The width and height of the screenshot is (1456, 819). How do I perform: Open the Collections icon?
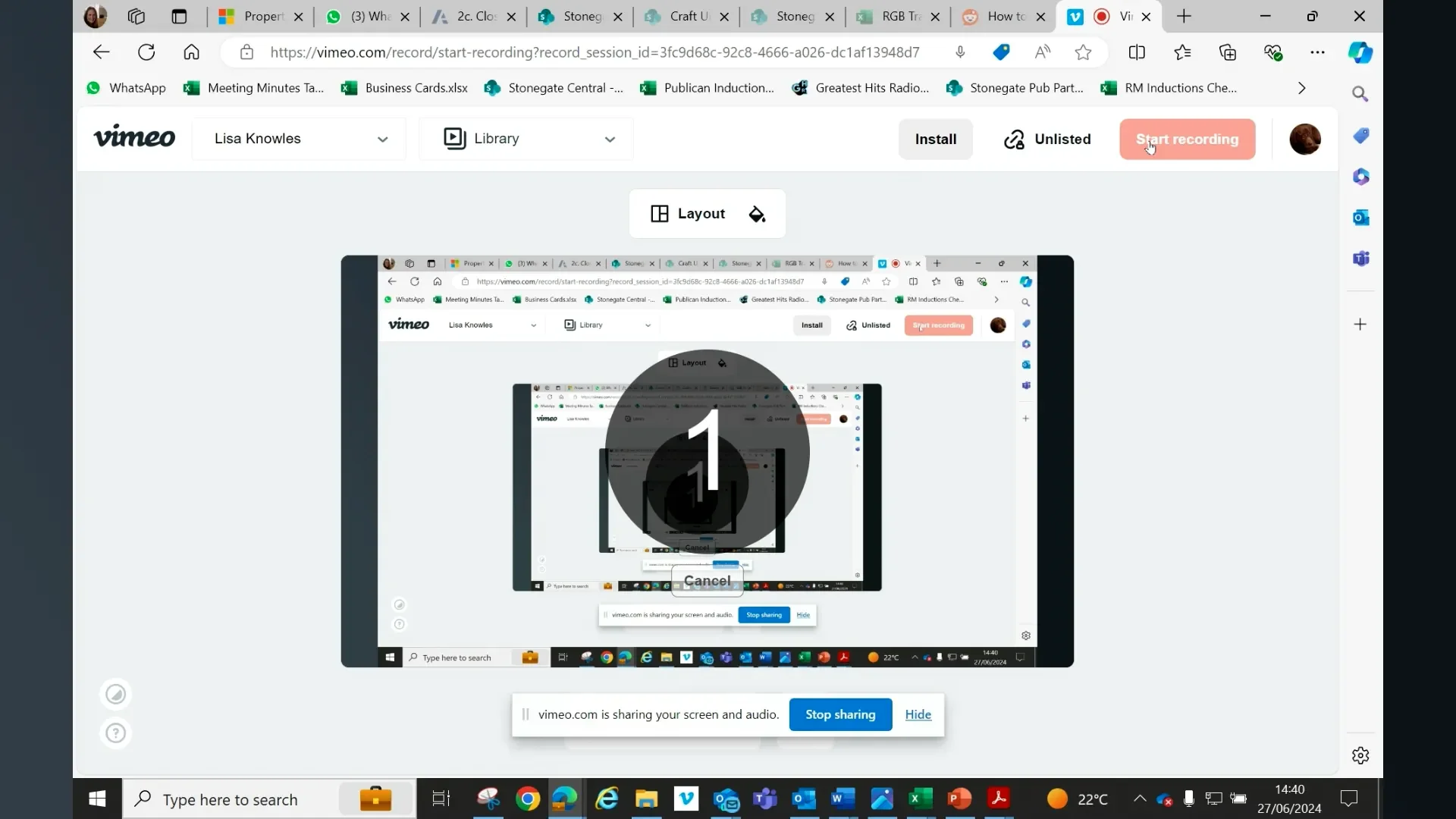pyautogui.click(x=1228, y=52)
